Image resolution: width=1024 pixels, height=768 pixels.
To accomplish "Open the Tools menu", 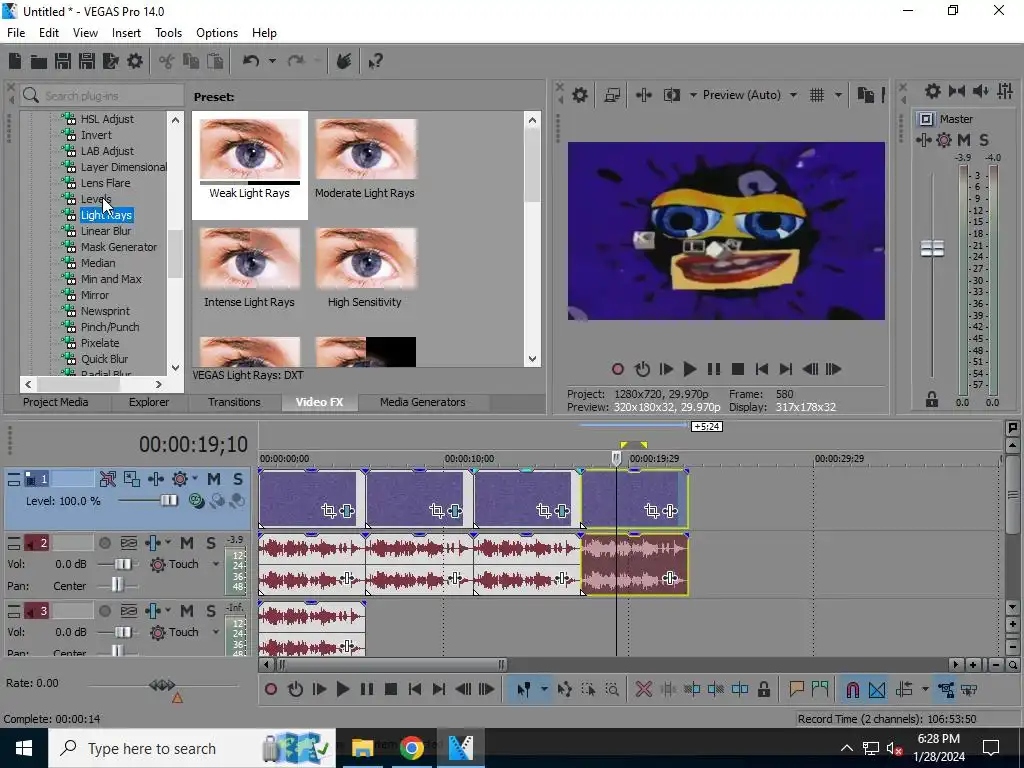I will click(168, 33).
